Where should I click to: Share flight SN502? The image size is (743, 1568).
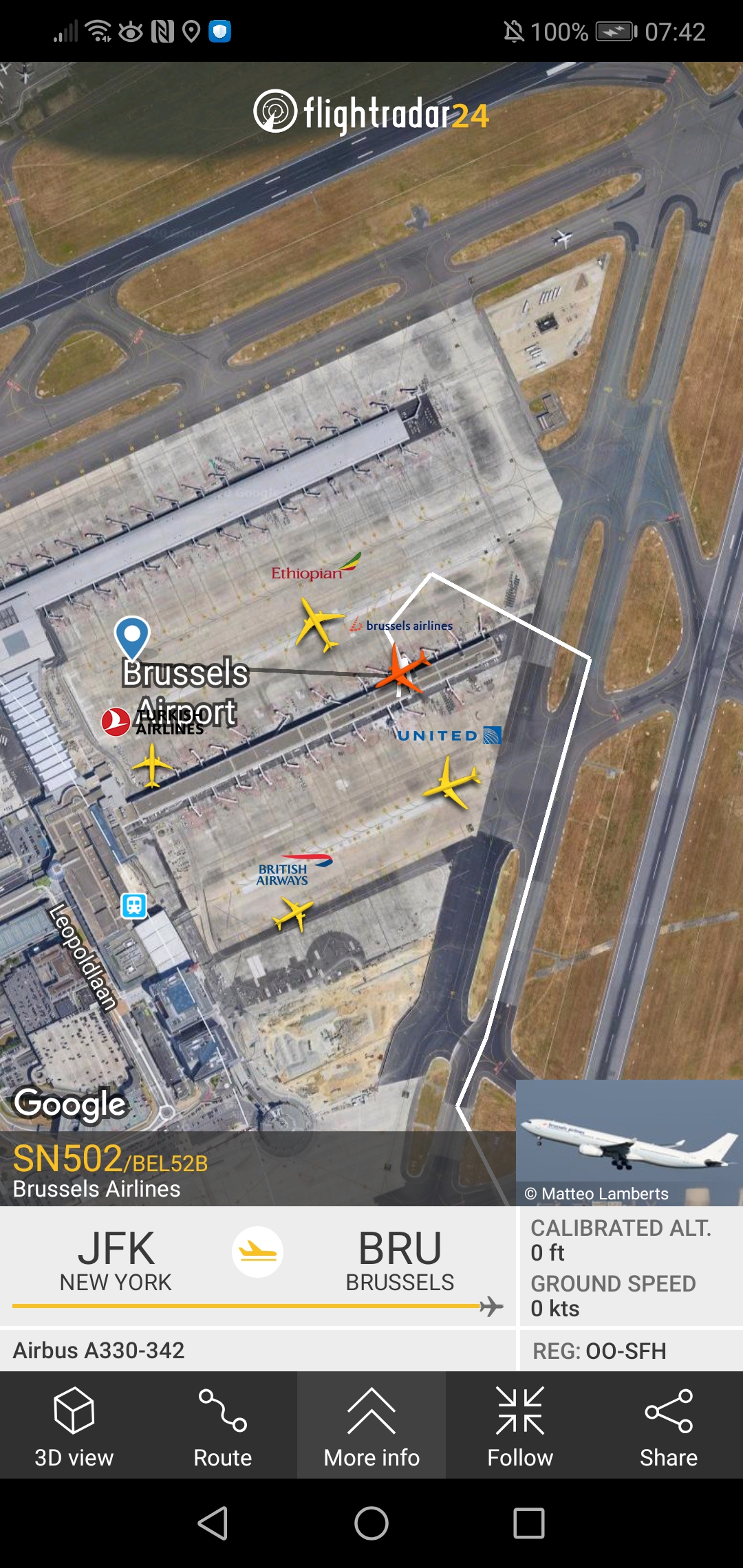[x=669, y=1426]
